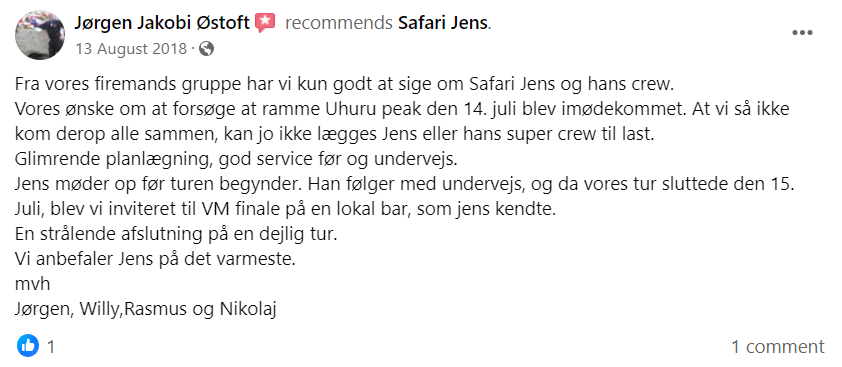Viewport: 842px width, 367px height.
Task: Open Jørgen Jakobi Østoft's profile picture
Action: point(40,34)
